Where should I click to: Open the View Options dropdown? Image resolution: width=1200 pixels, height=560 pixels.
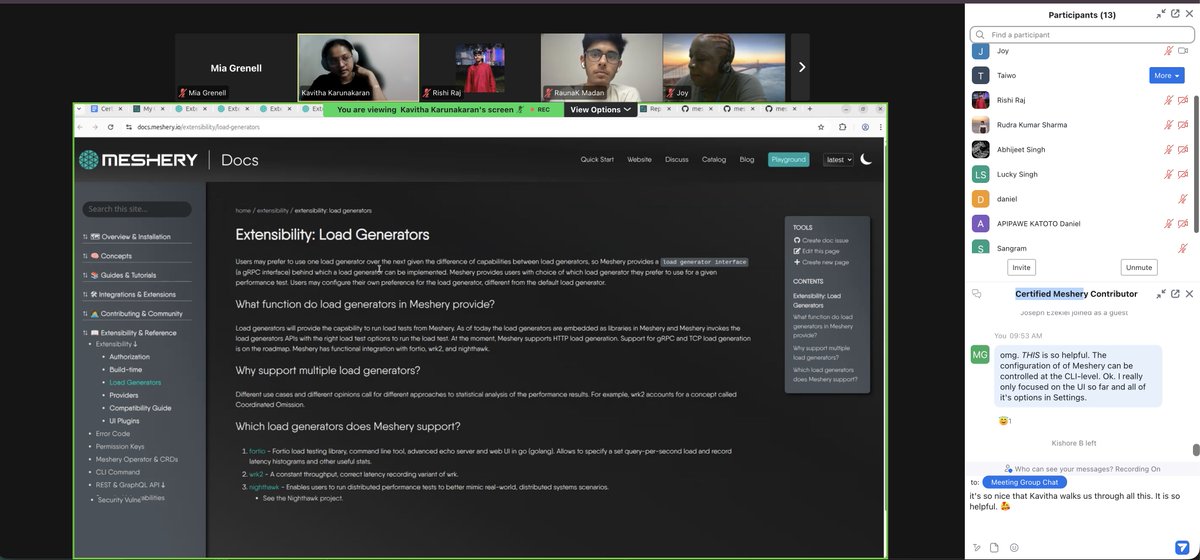click(600, 110)
